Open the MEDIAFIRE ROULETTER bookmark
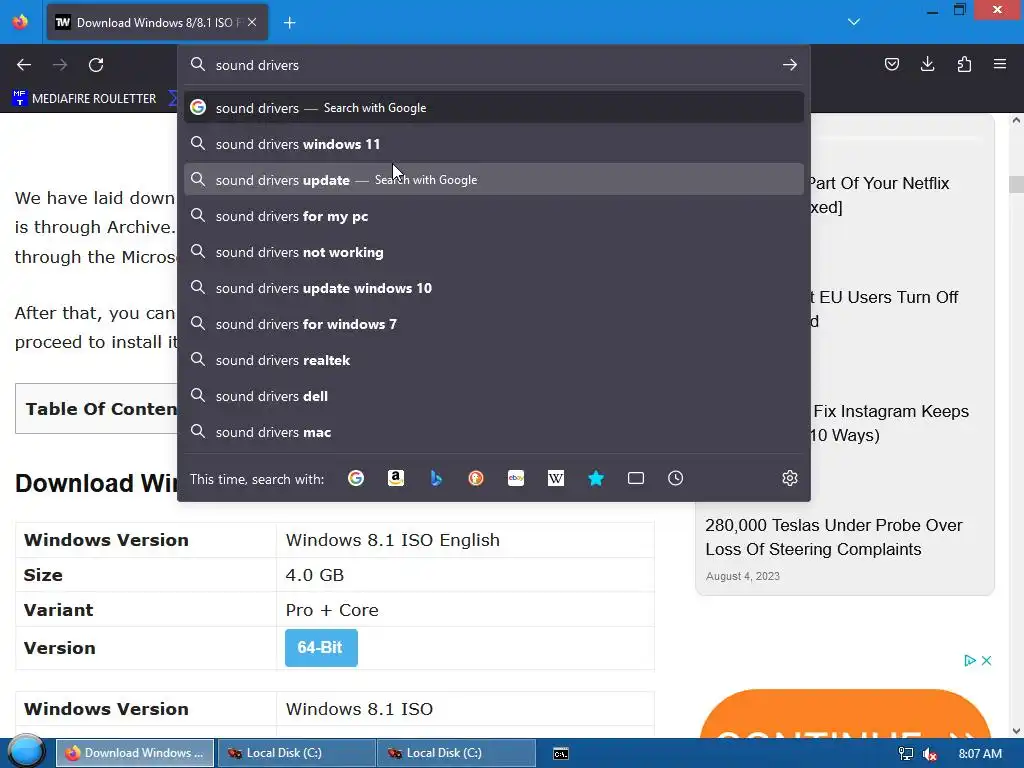Viewport: 1024px width, 768px height. pyautogui.click(x=85, y=99)
